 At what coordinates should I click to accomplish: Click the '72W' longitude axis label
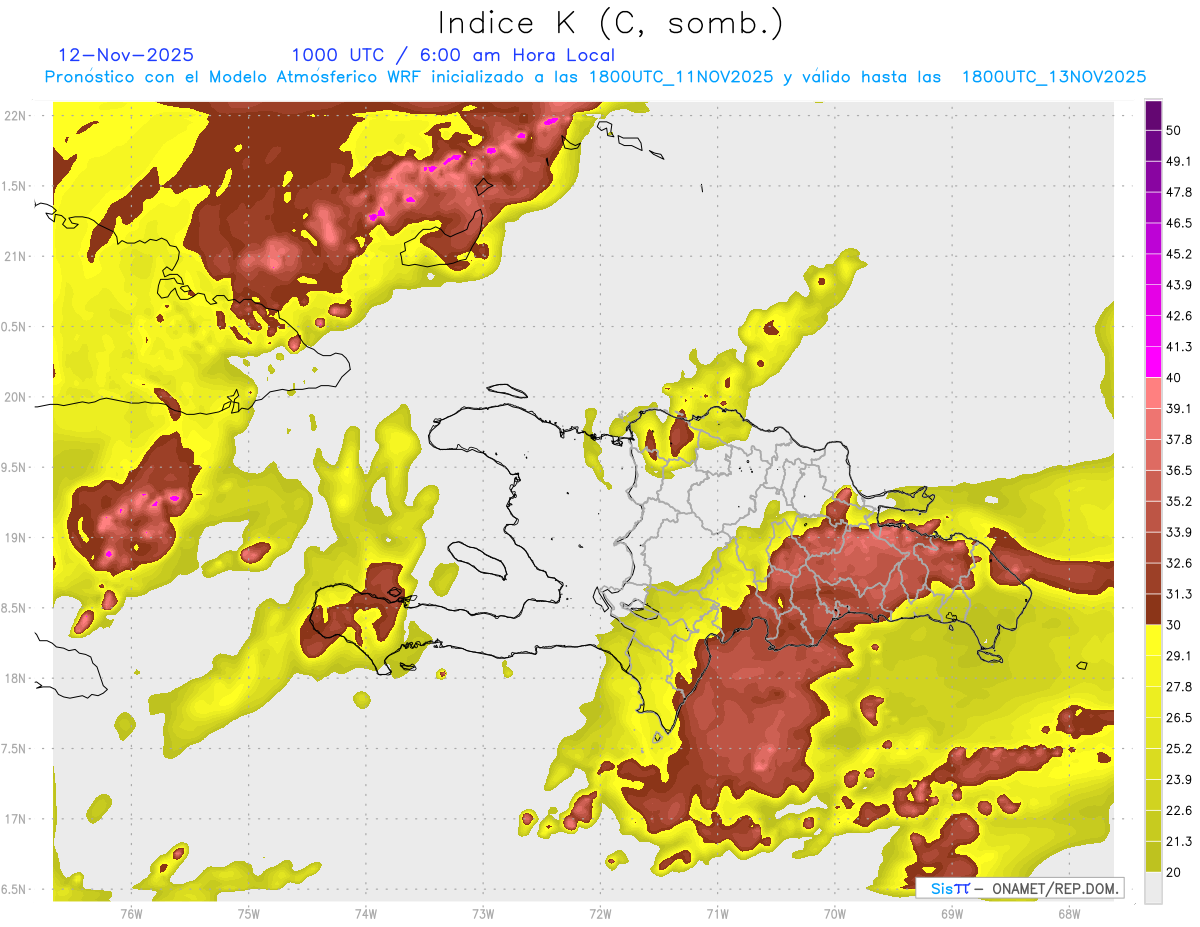coord(600,914)
